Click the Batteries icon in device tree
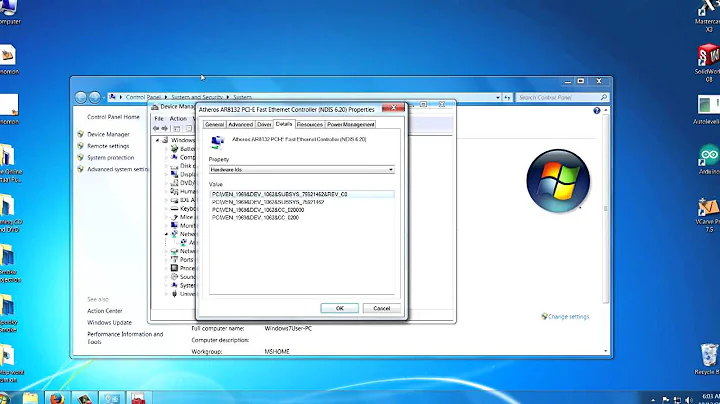 [174, 149]
